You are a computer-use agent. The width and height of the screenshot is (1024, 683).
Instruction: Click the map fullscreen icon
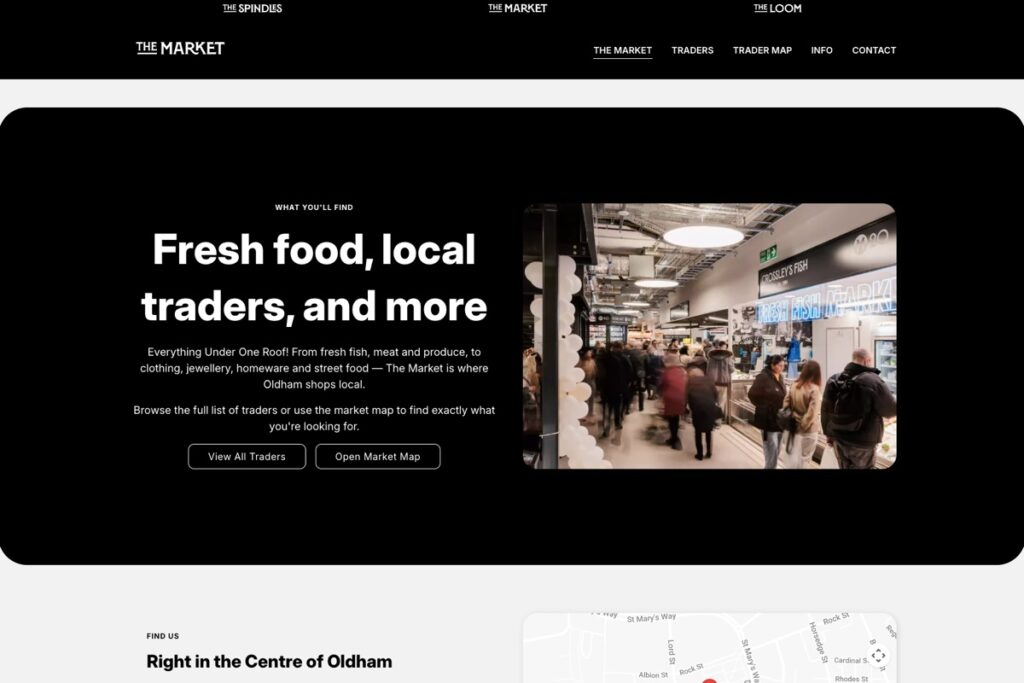pos(878,655)
